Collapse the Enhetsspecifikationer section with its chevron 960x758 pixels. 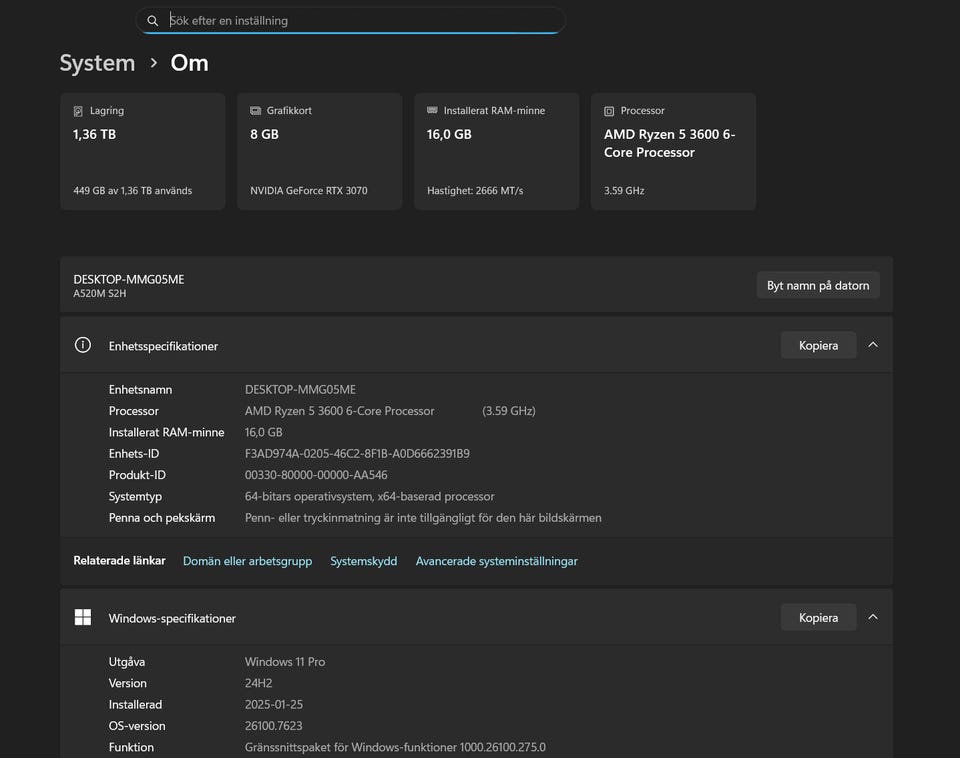pyautogui.click(x=873, y=345)
